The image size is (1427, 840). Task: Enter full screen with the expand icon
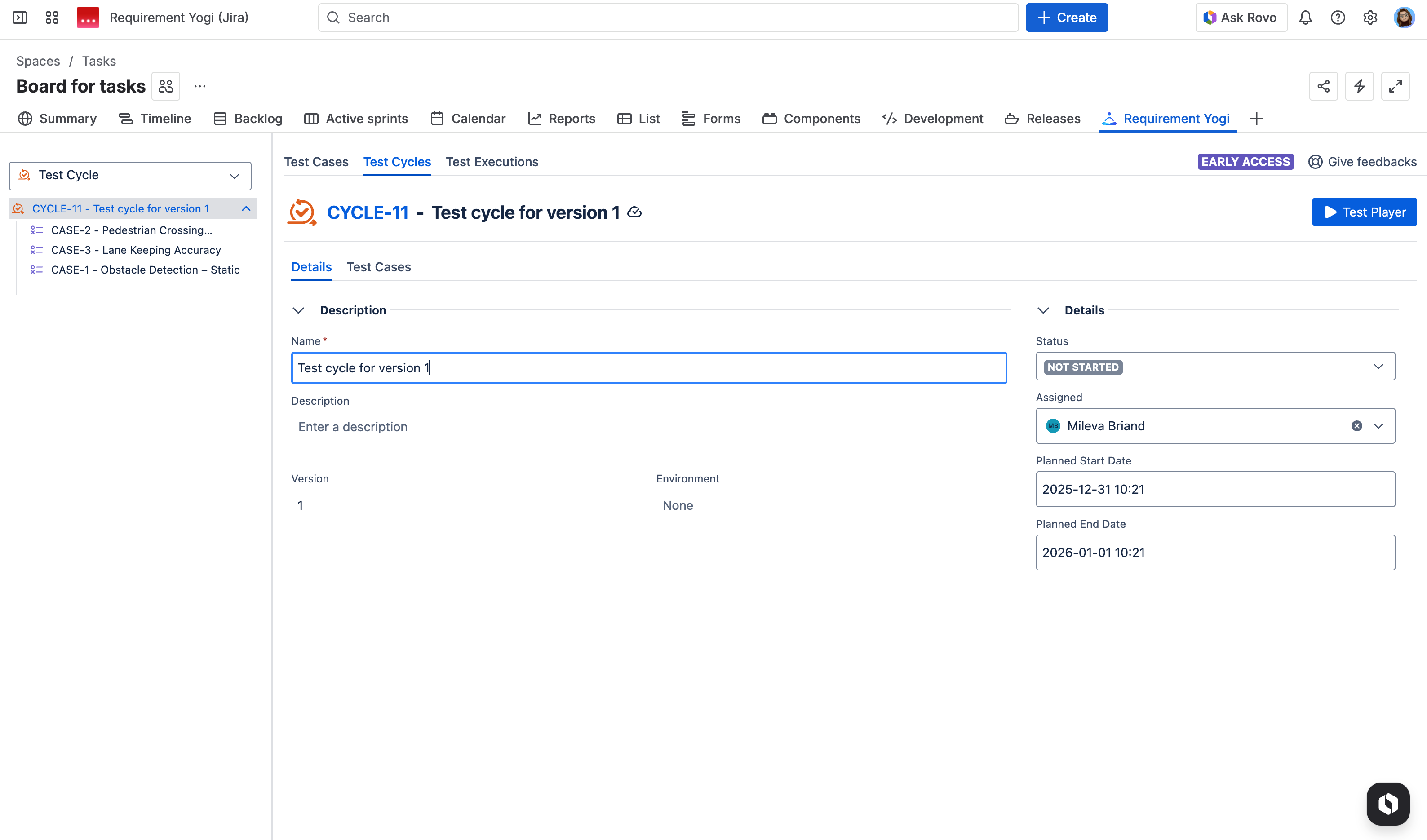(1395, 87)
